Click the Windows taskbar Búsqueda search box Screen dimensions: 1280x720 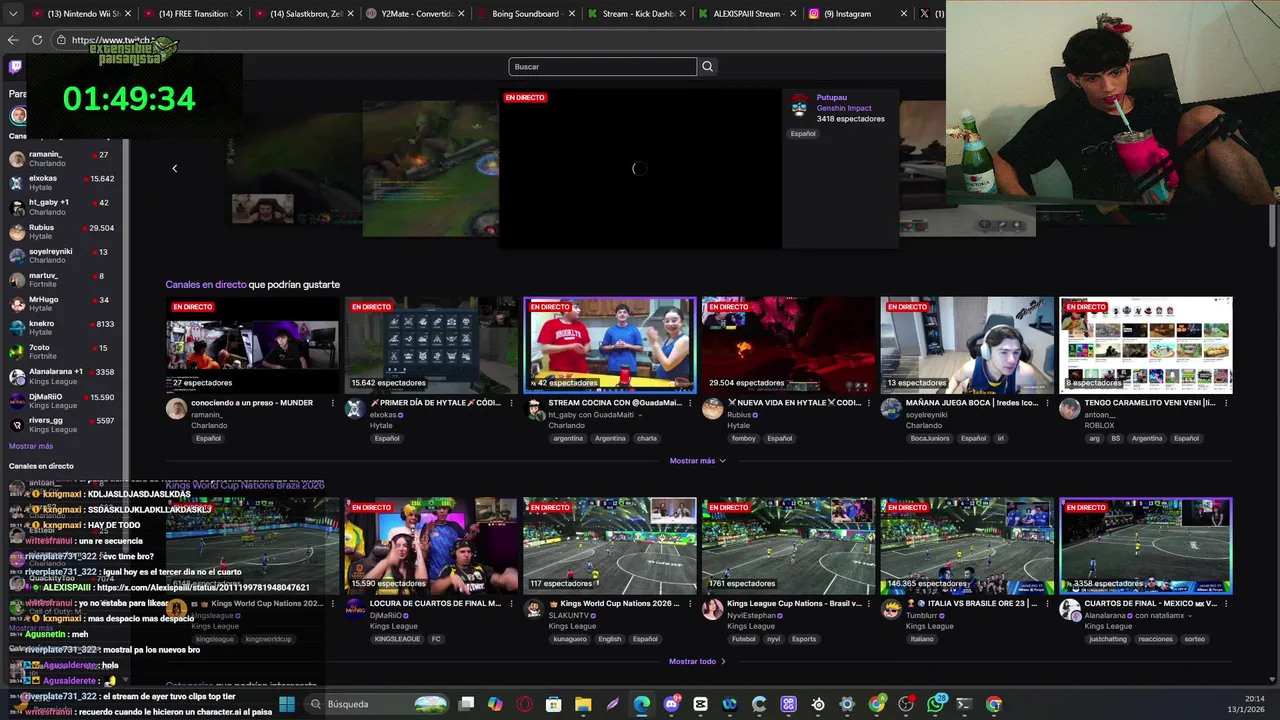tap(375, 704)
